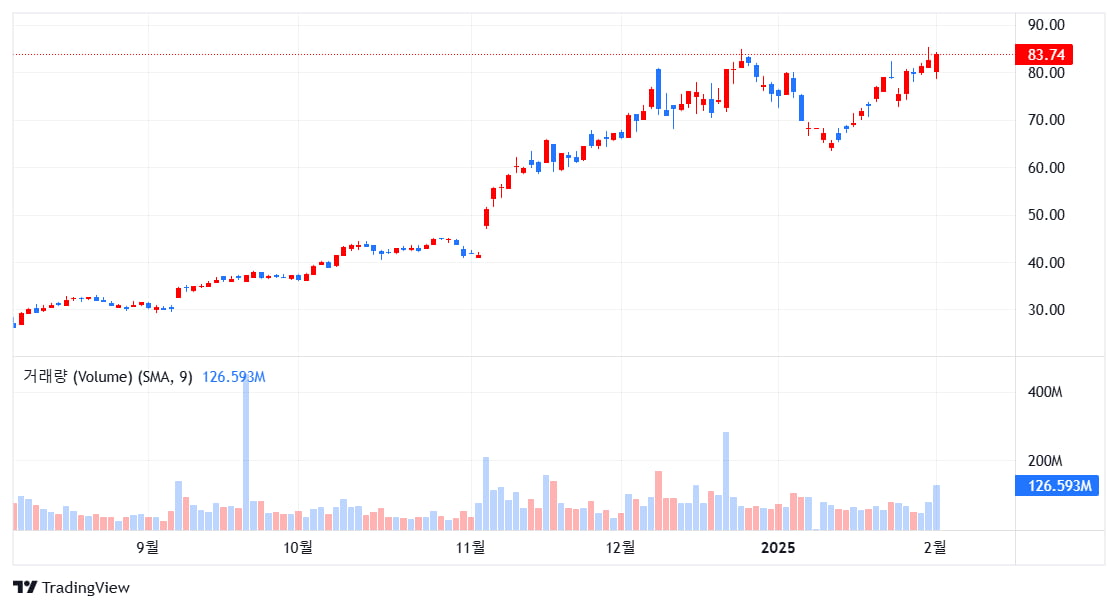Click the last blue volume bar near 2월

tap(936, 508)
